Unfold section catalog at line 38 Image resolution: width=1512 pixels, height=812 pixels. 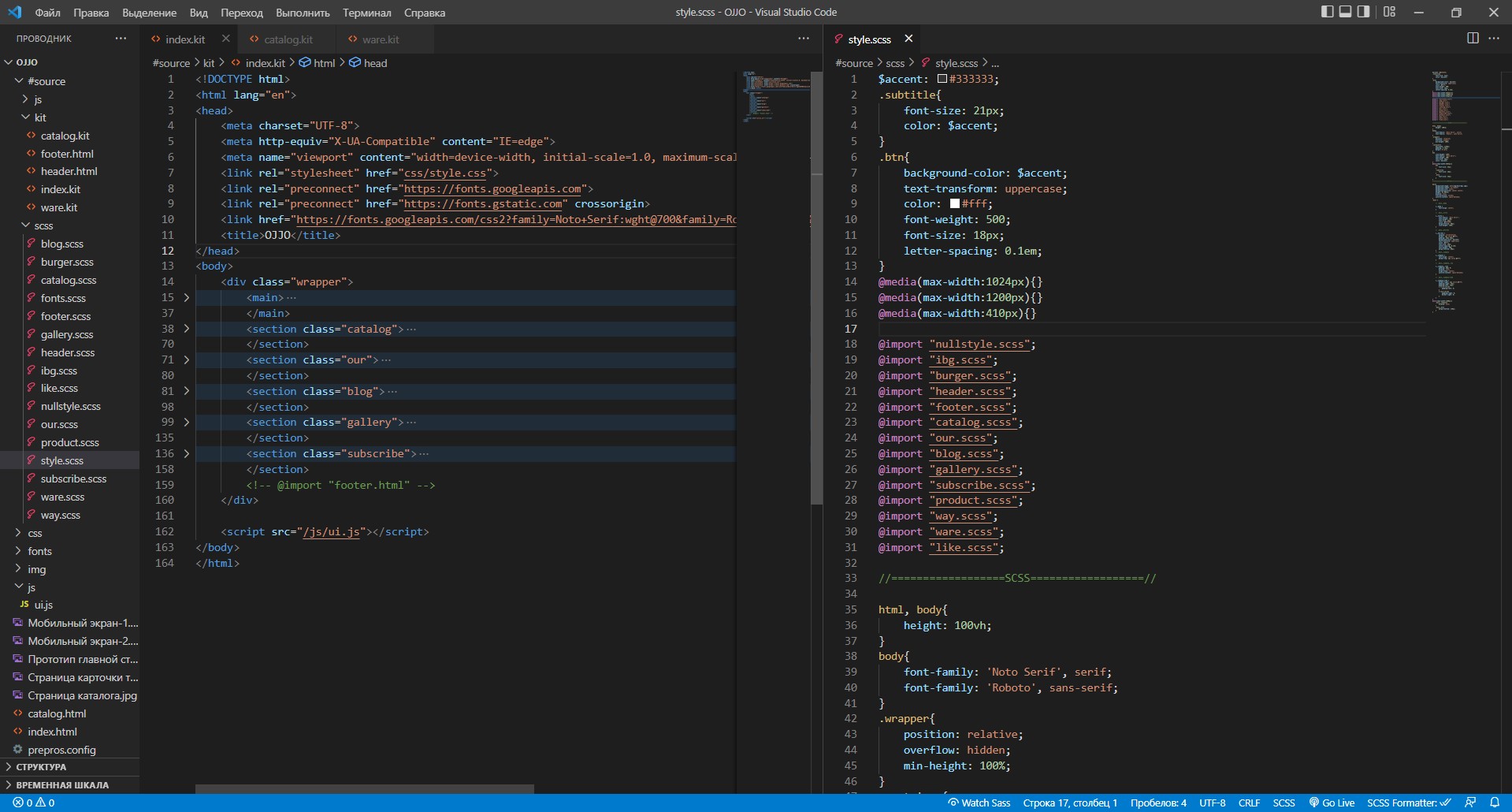pos(187,329)
